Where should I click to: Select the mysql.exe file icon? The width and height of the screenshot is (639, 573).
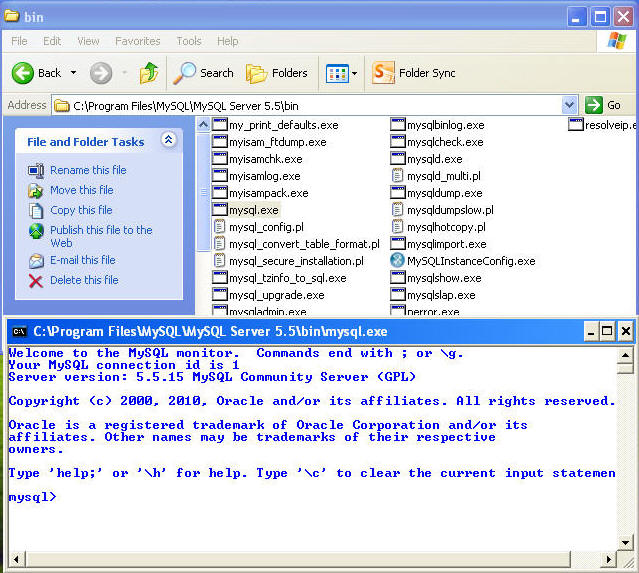pos(220,209)
